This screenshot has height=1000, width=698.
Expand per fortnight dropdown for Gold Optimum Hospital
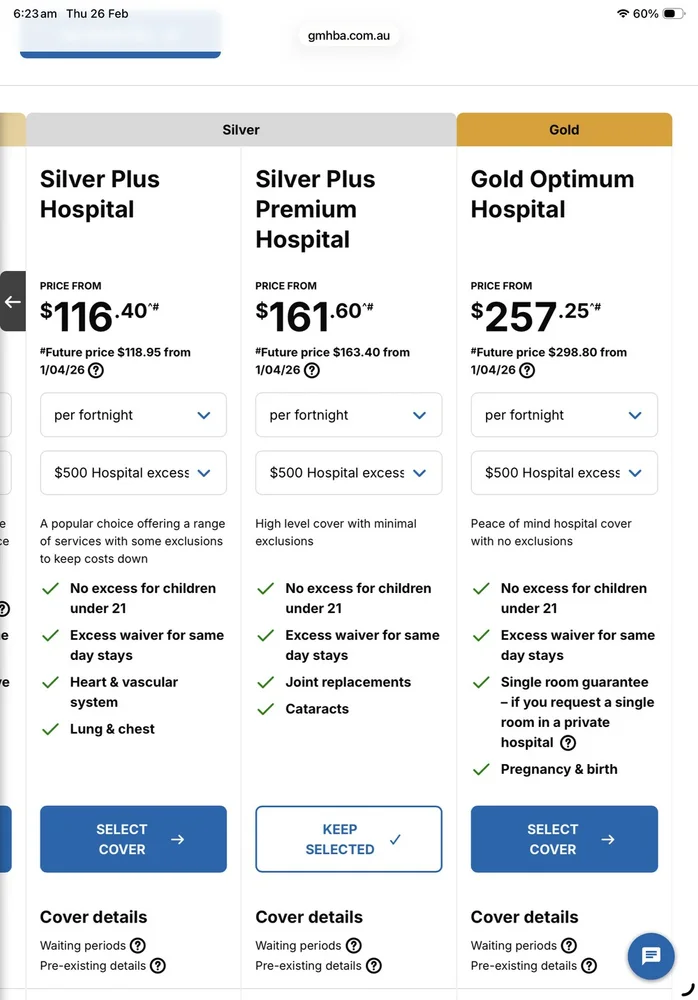pyautogui.click(x=564, y=415)
